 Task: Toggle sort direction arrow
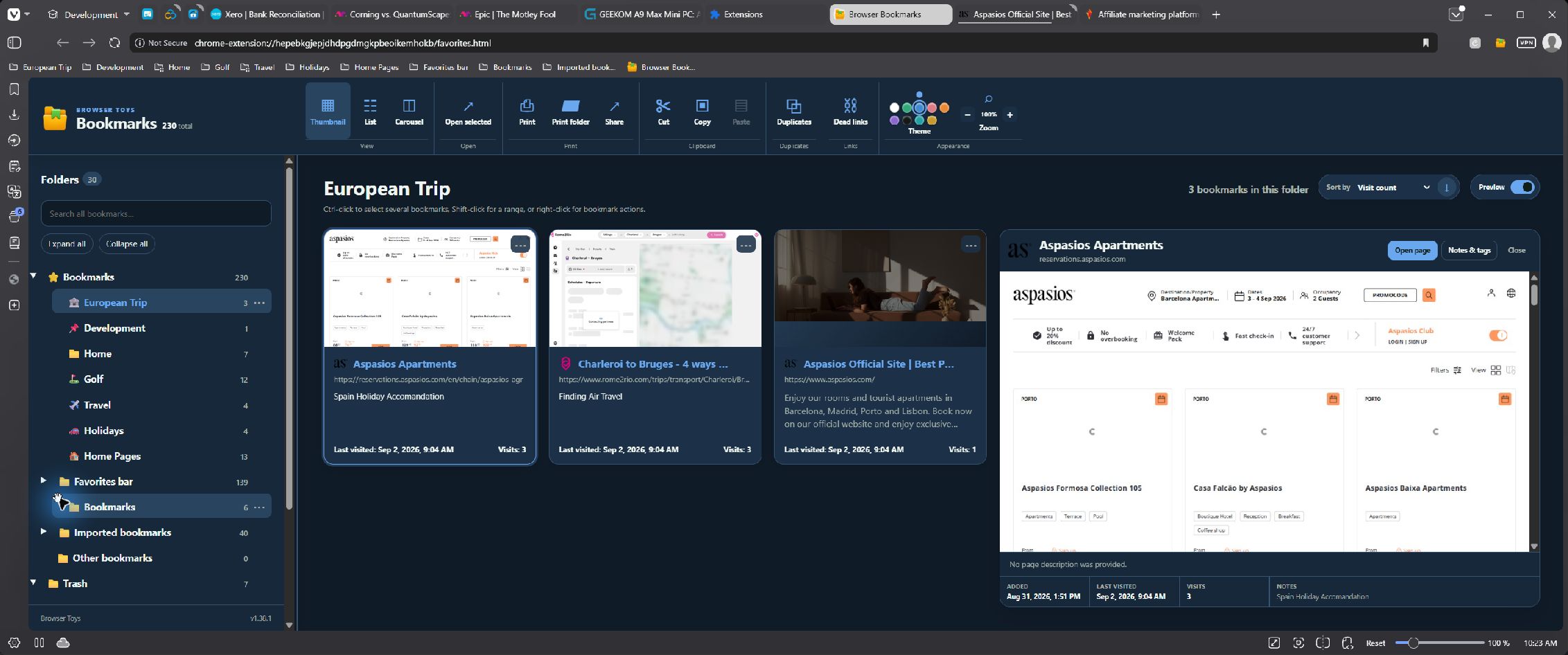(1446, 188)
